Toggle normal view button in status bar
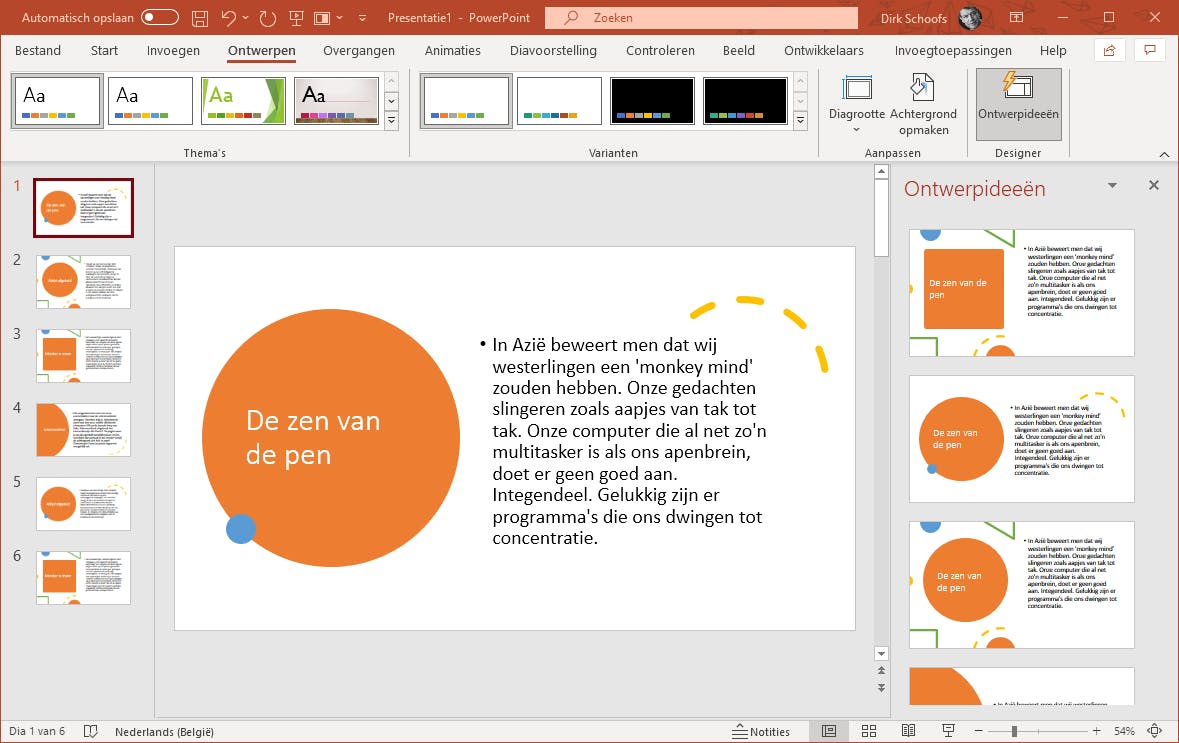The height and width of the screenshot is (743, 1179). tap(829, 731)
